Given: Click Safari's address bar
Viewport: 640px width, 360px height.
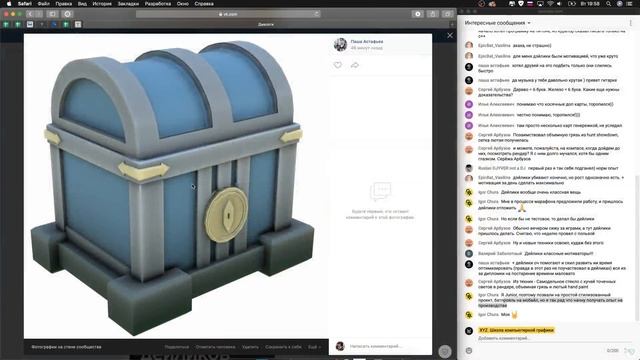Looking at the screenshot, I should pos(228,14).
